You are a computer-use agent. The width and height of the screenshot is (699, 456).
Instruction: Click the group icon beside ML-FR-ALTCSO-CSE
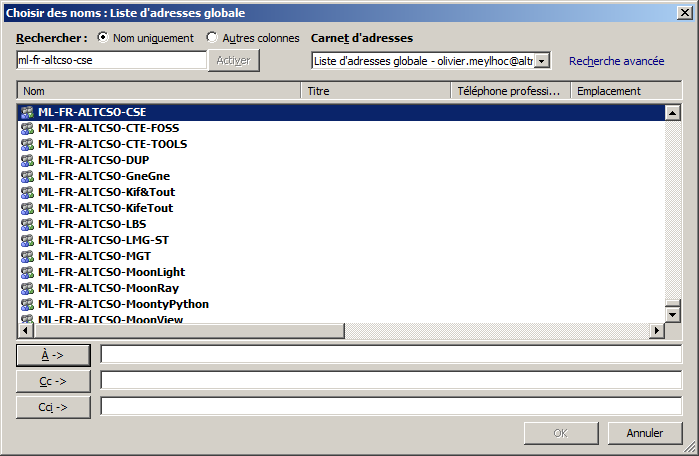coord(27,112)
